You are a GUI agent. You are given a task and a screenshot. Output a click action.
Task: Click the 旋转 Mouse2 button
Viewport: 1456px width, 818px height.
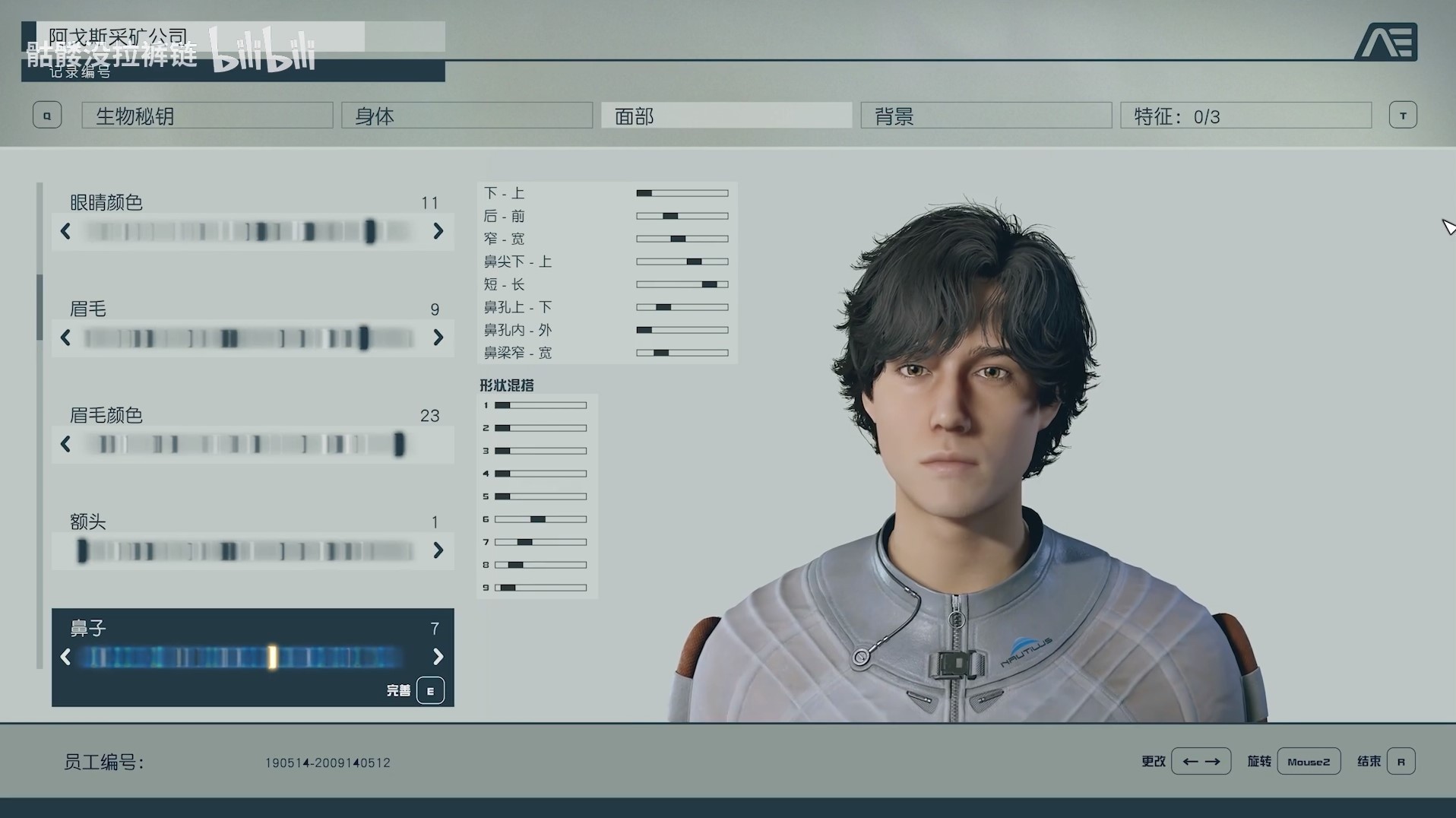coord(1309,761)
